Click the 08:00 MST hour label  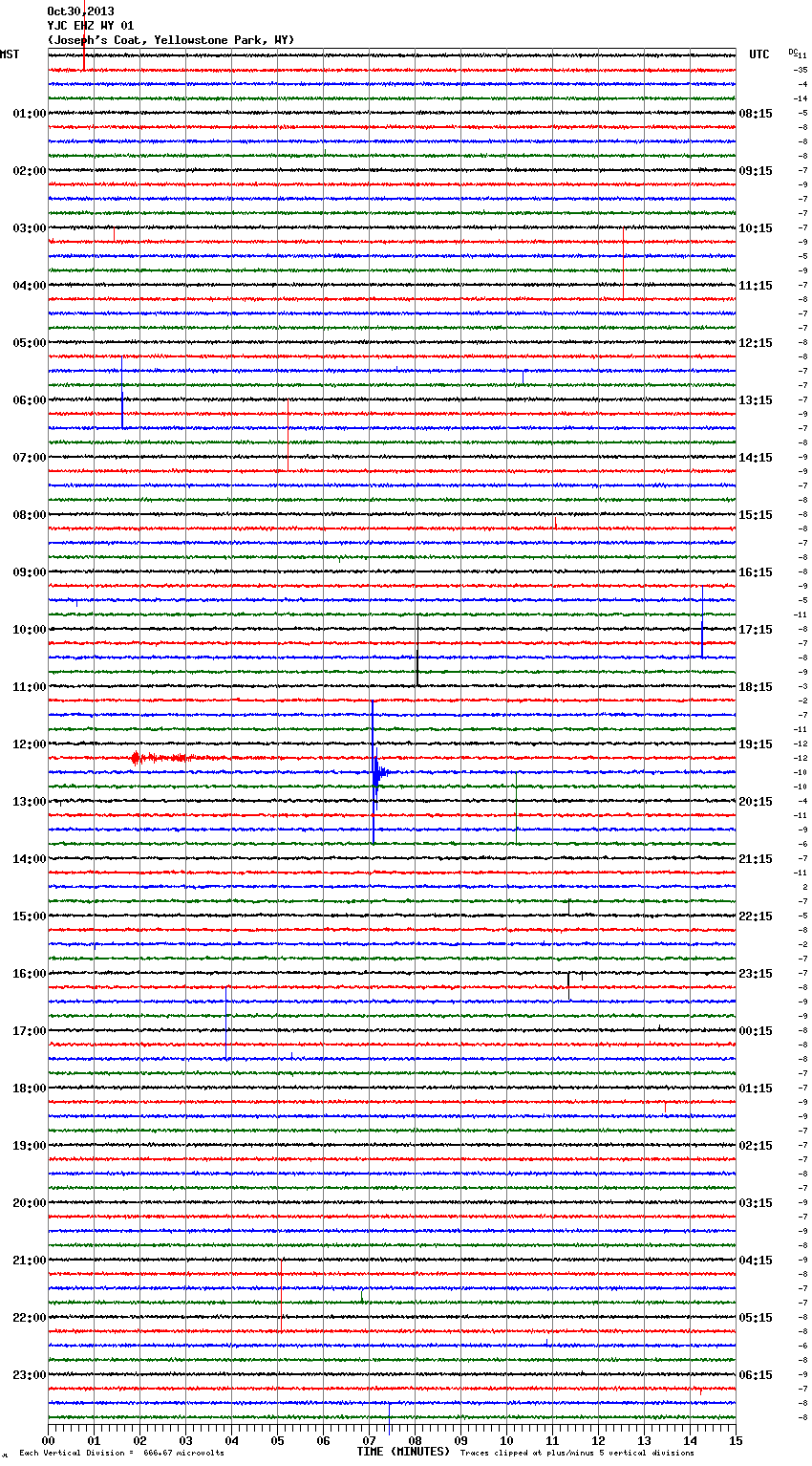[x=30, y=515]
